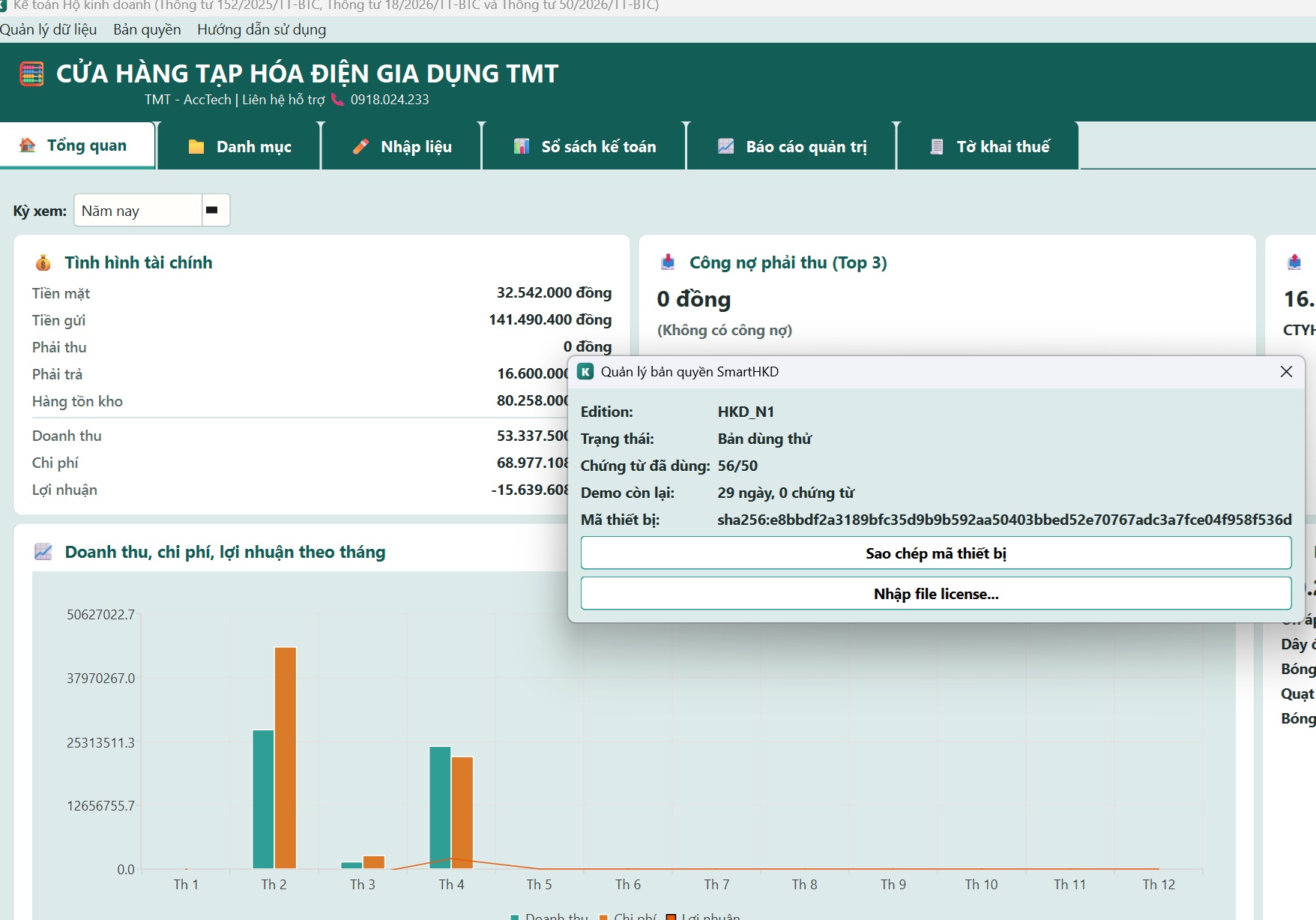
Task: Click Sao chép mã thiết bị button
Action: click(x=936, y=553)
